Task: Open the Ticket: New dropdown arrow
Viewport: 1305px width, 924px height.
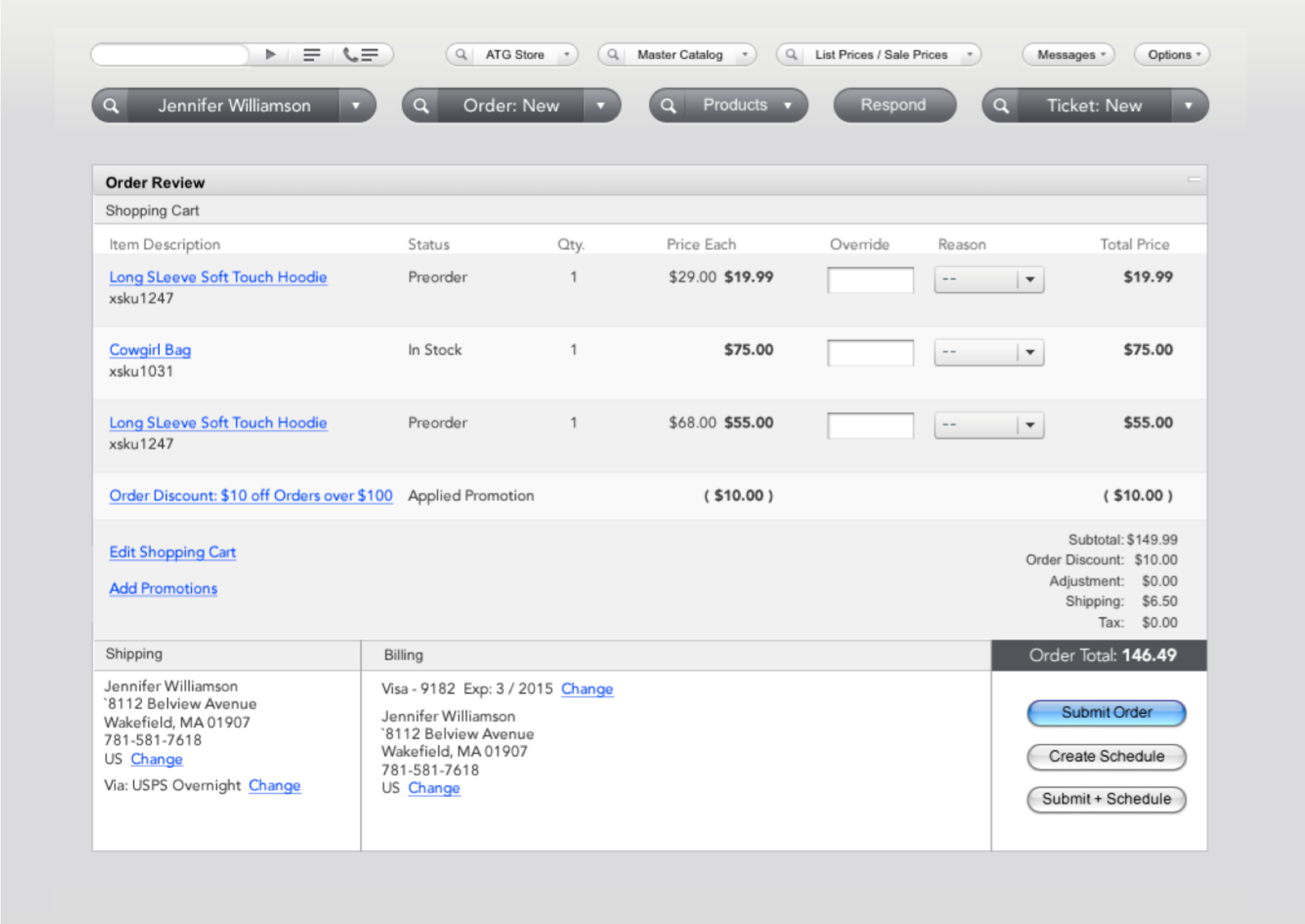Action: pyautogui.click(x=1189, y=106)
